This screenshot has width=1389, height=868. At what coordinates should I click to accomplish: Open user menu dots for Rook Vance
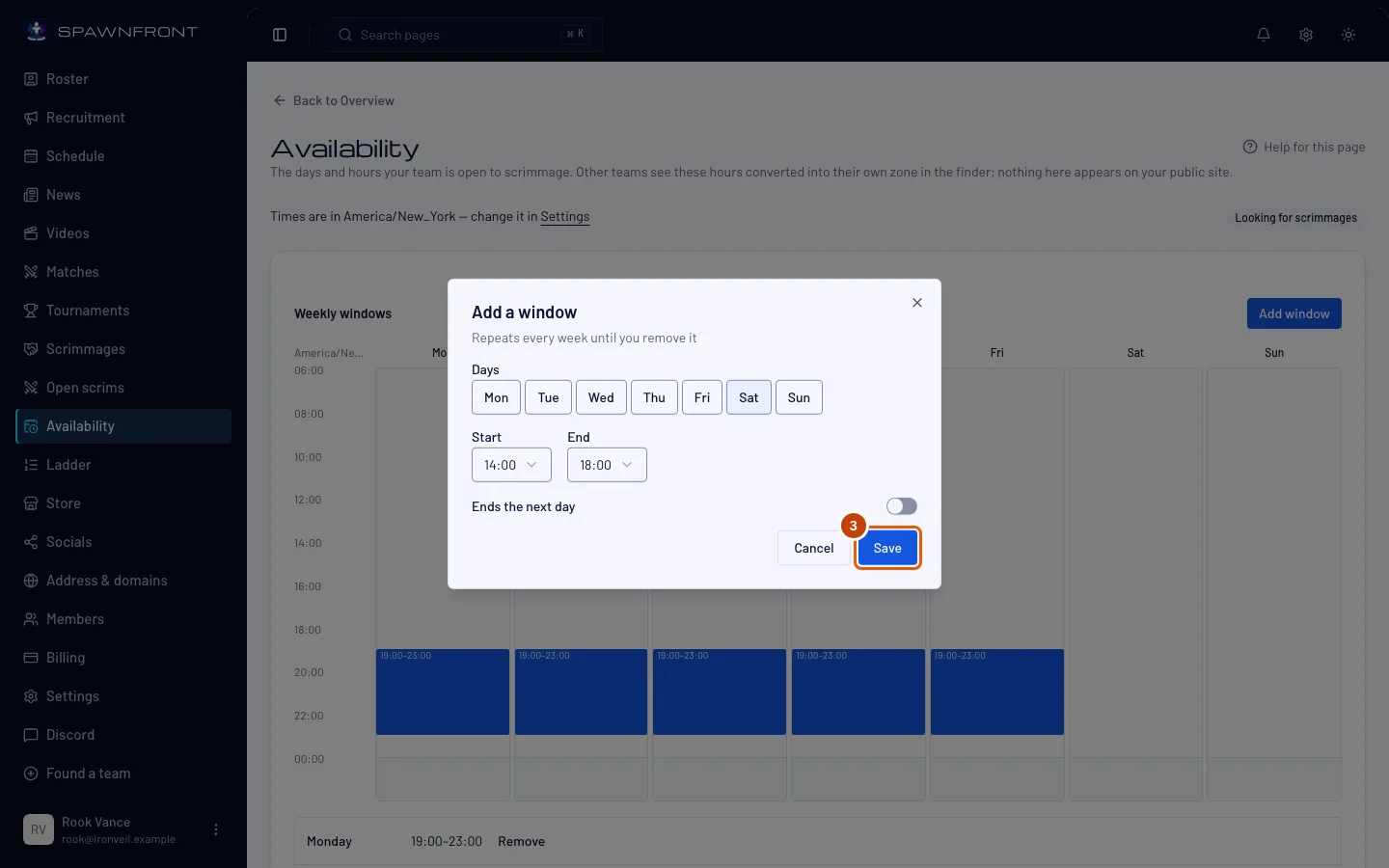[216, 829]
